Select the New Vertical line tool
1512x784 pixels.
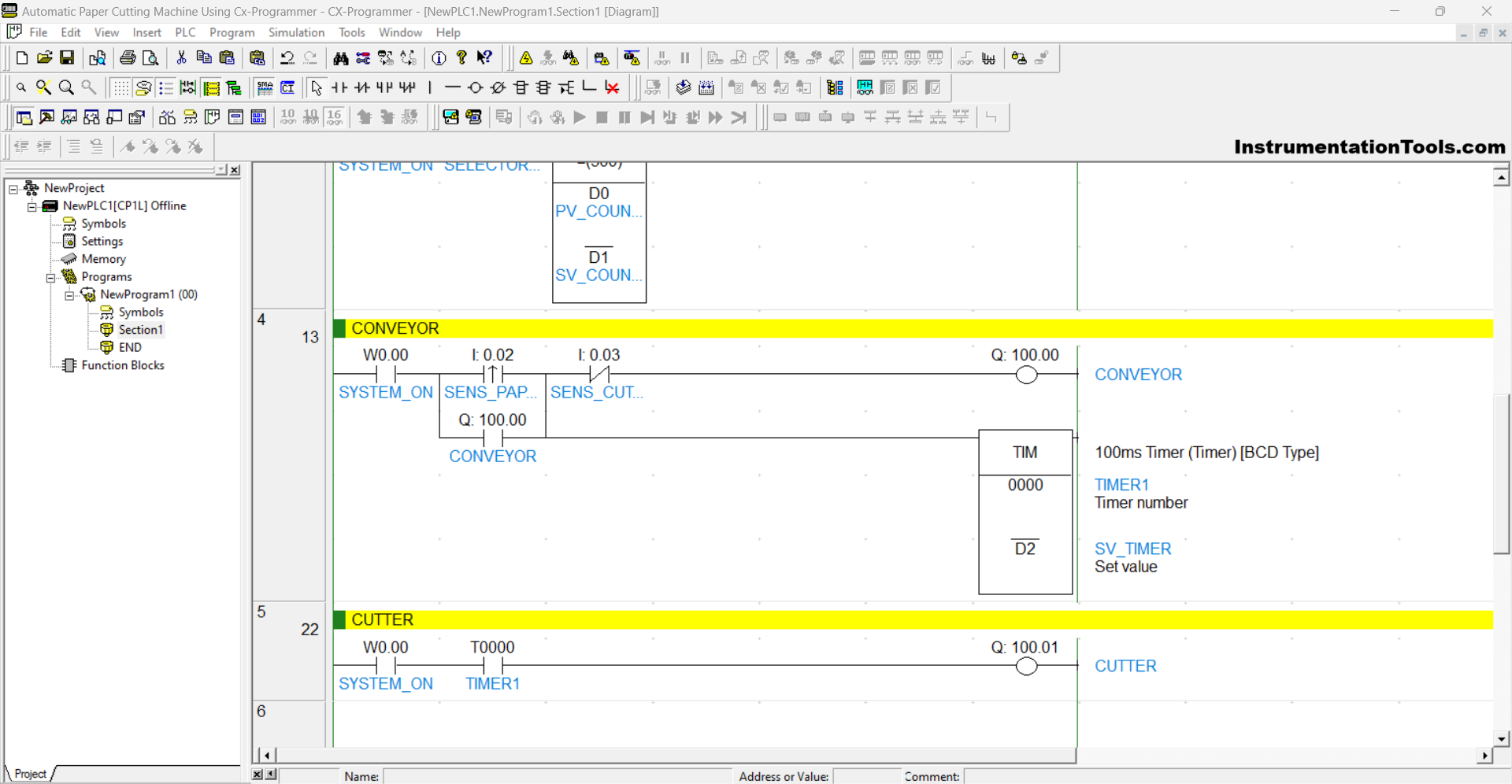(430, 87)
